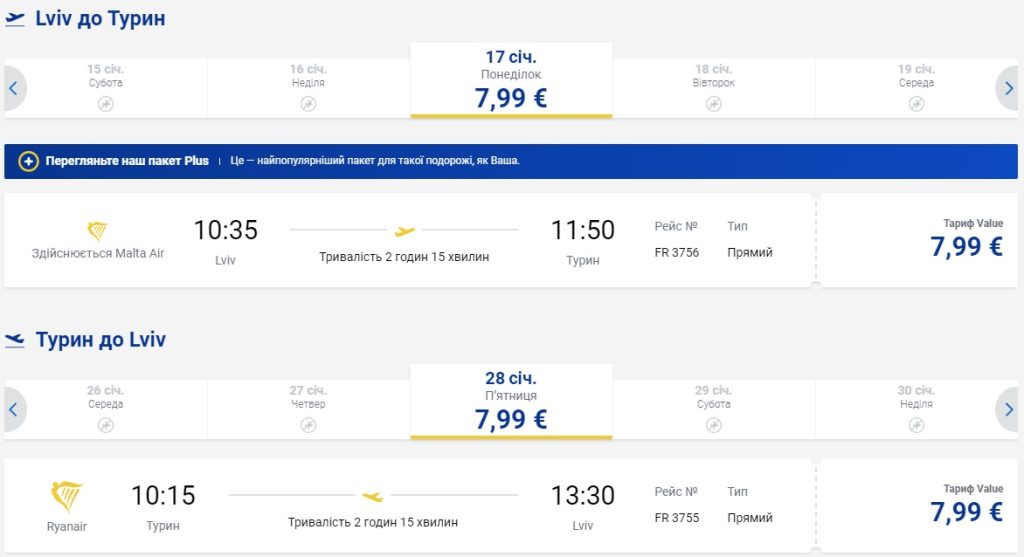The width and height of the screenshot is (1024, 557).
Task: Click the no-flight icon under 15 січ.
Action: click(105, 104)
